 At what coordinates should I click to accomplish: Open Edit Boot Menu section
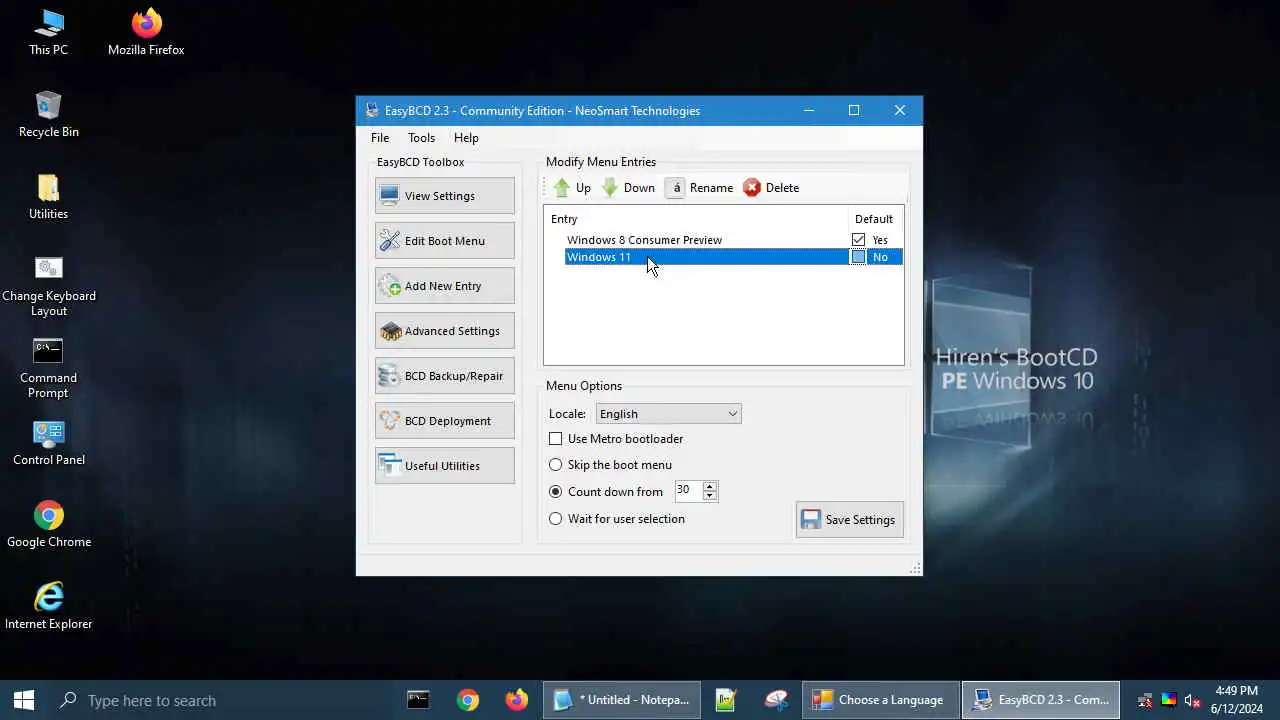coord(445,241)
